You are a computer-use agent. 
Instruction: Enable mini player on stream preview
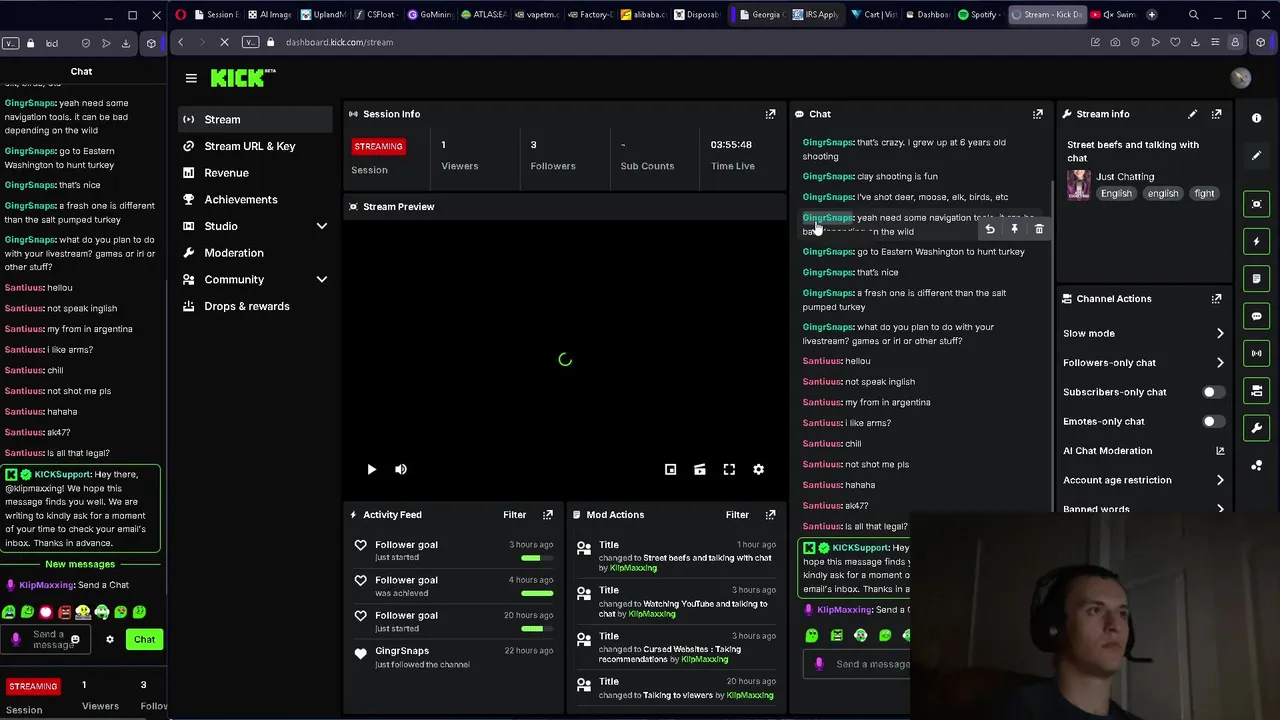[670, 469]
